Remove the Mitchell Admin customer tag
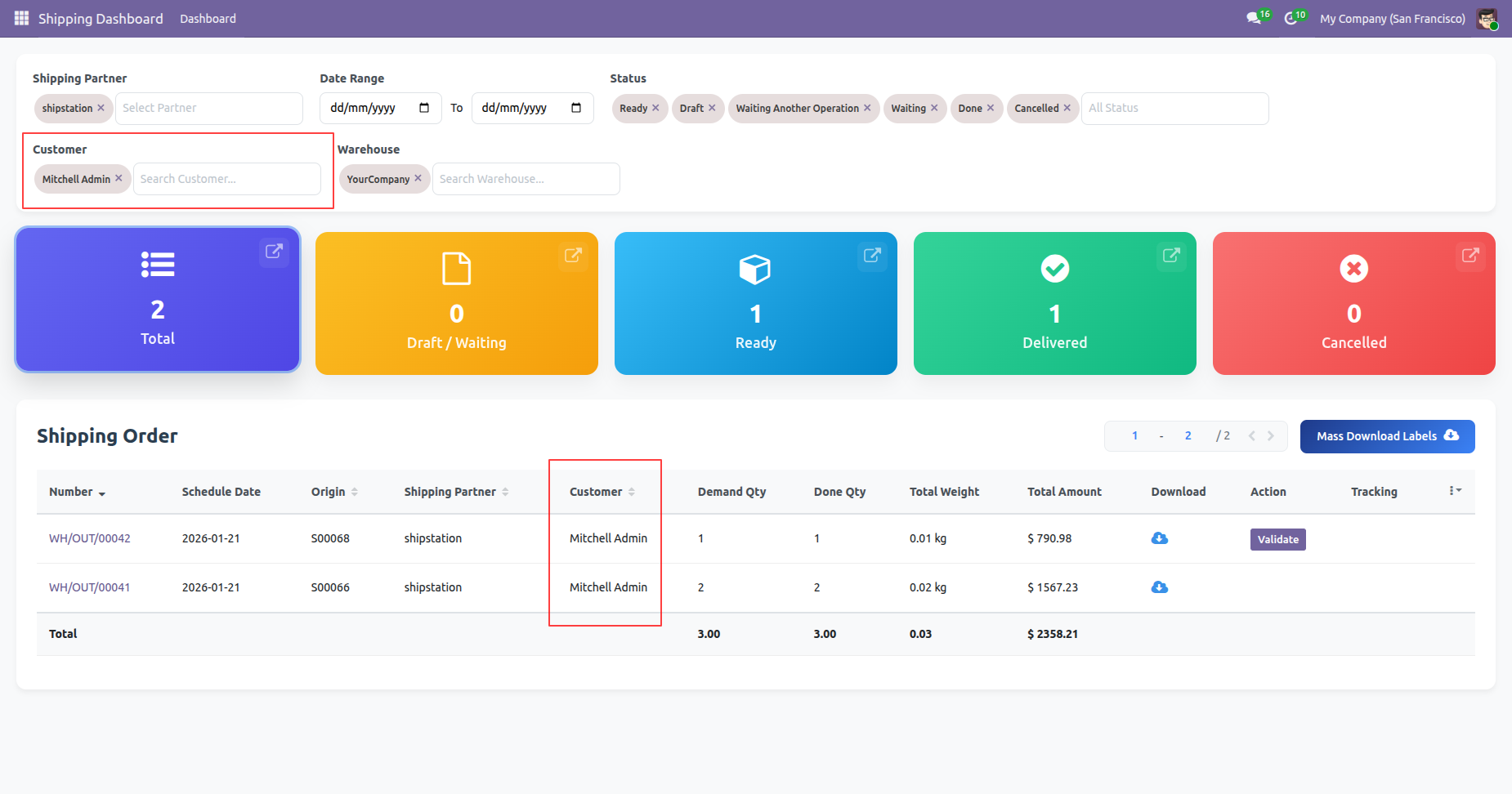 click(119, 178)
